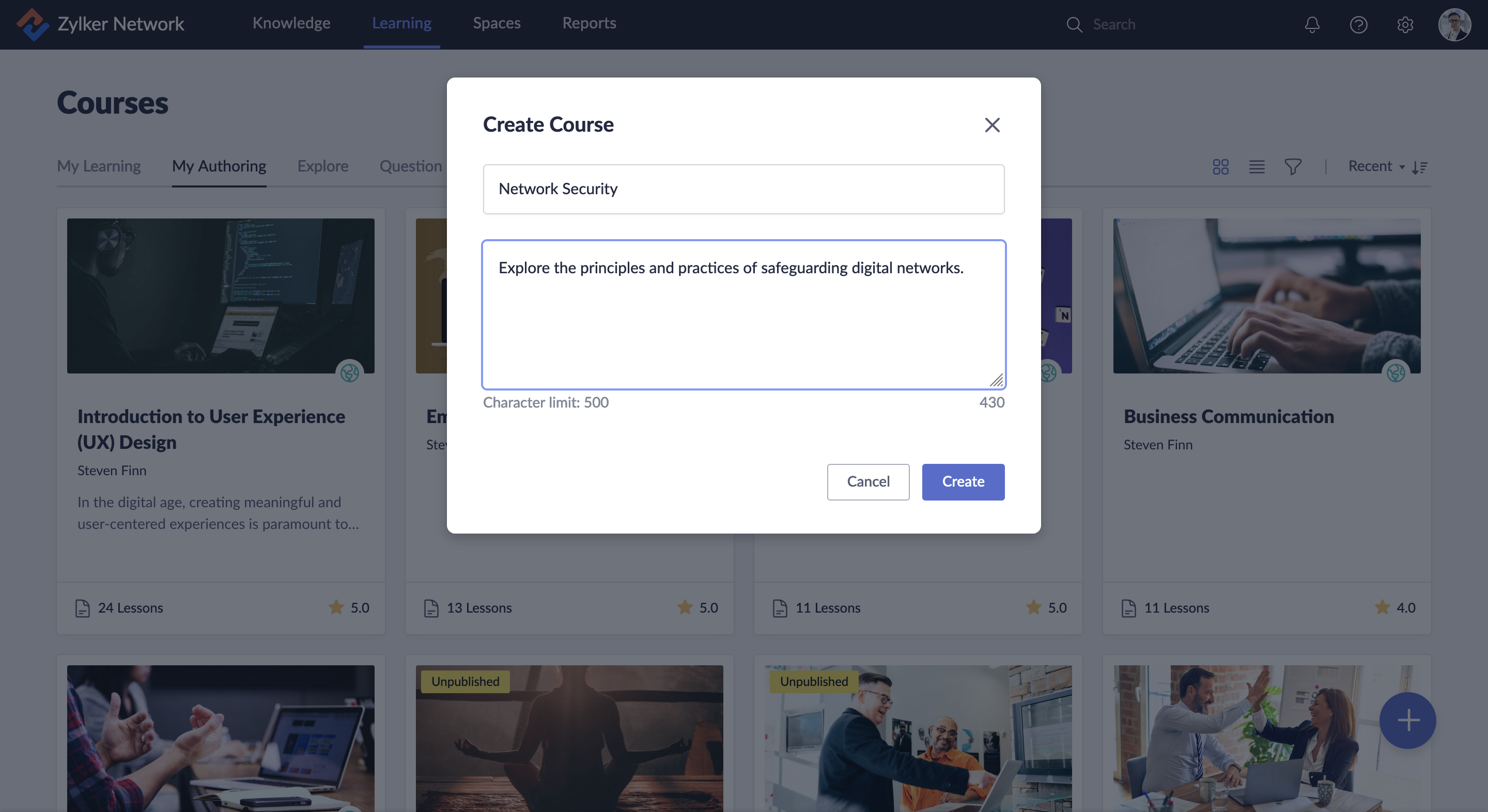Open the help question mark icon
Screen dimensions: 1488x812
click(x=1358, y=24)
